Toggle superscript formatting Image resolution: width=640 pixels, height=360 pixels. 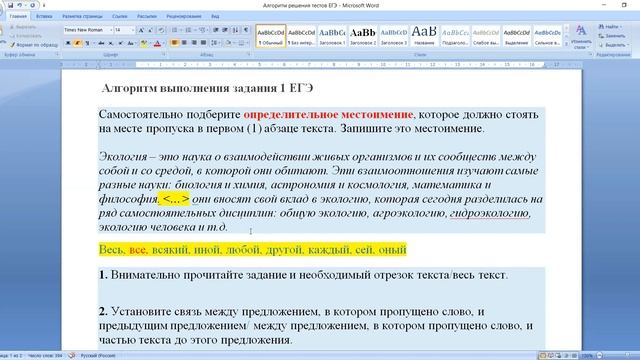(120, 43)
